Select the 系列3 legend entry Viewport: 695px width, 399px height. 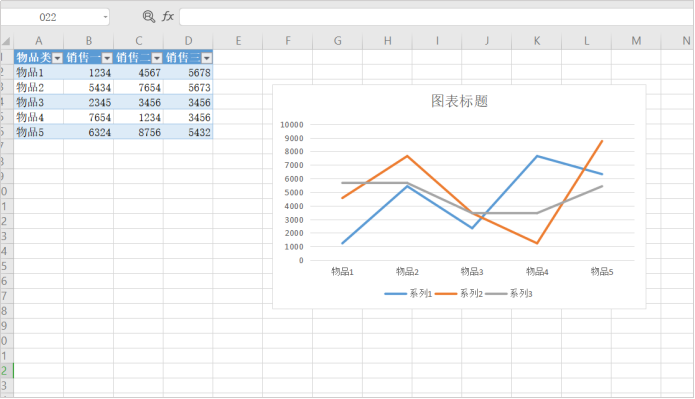coord(509,293)
